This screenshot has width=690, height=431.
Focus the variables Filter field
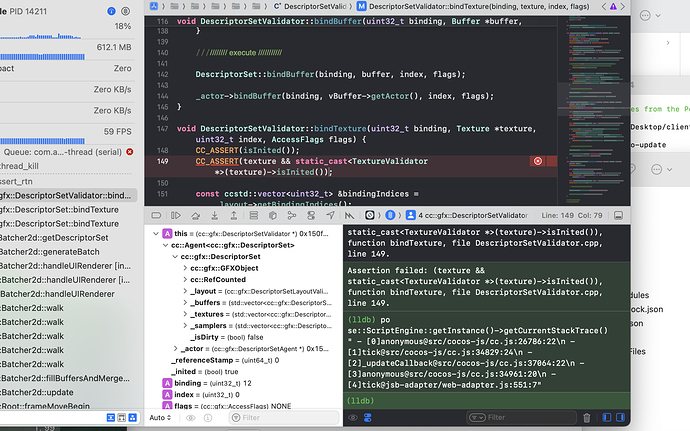pyautogui.click(x=284, y=418)
